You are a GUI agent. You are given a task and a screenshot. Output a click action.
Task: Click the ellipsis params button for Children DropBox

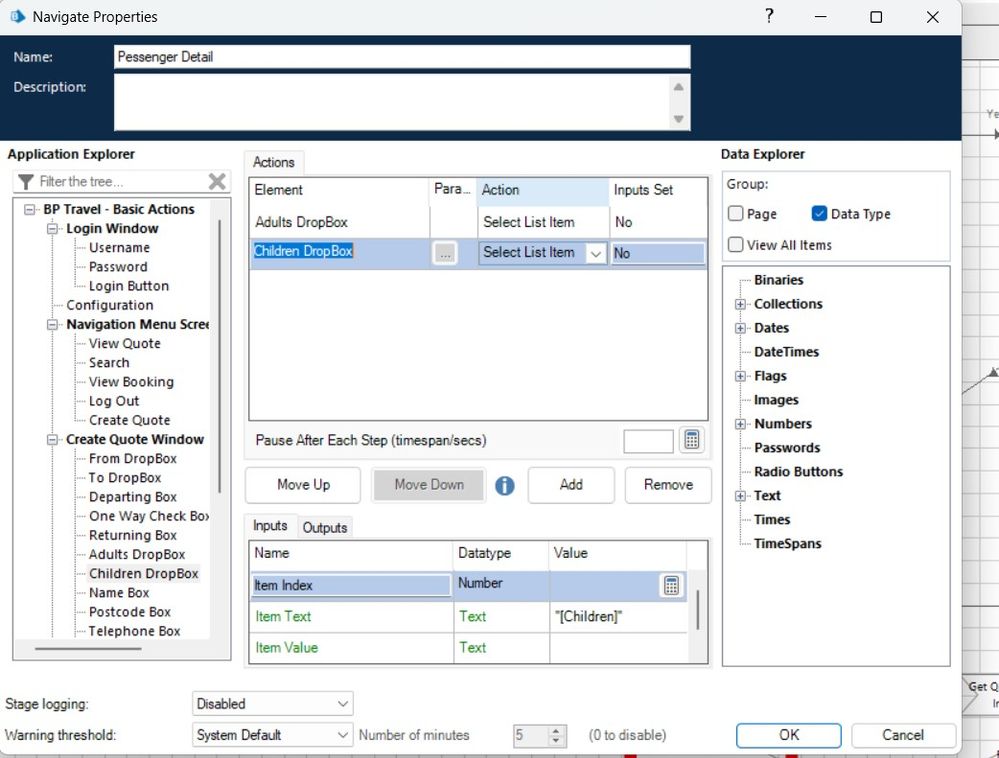pos(445,254)
